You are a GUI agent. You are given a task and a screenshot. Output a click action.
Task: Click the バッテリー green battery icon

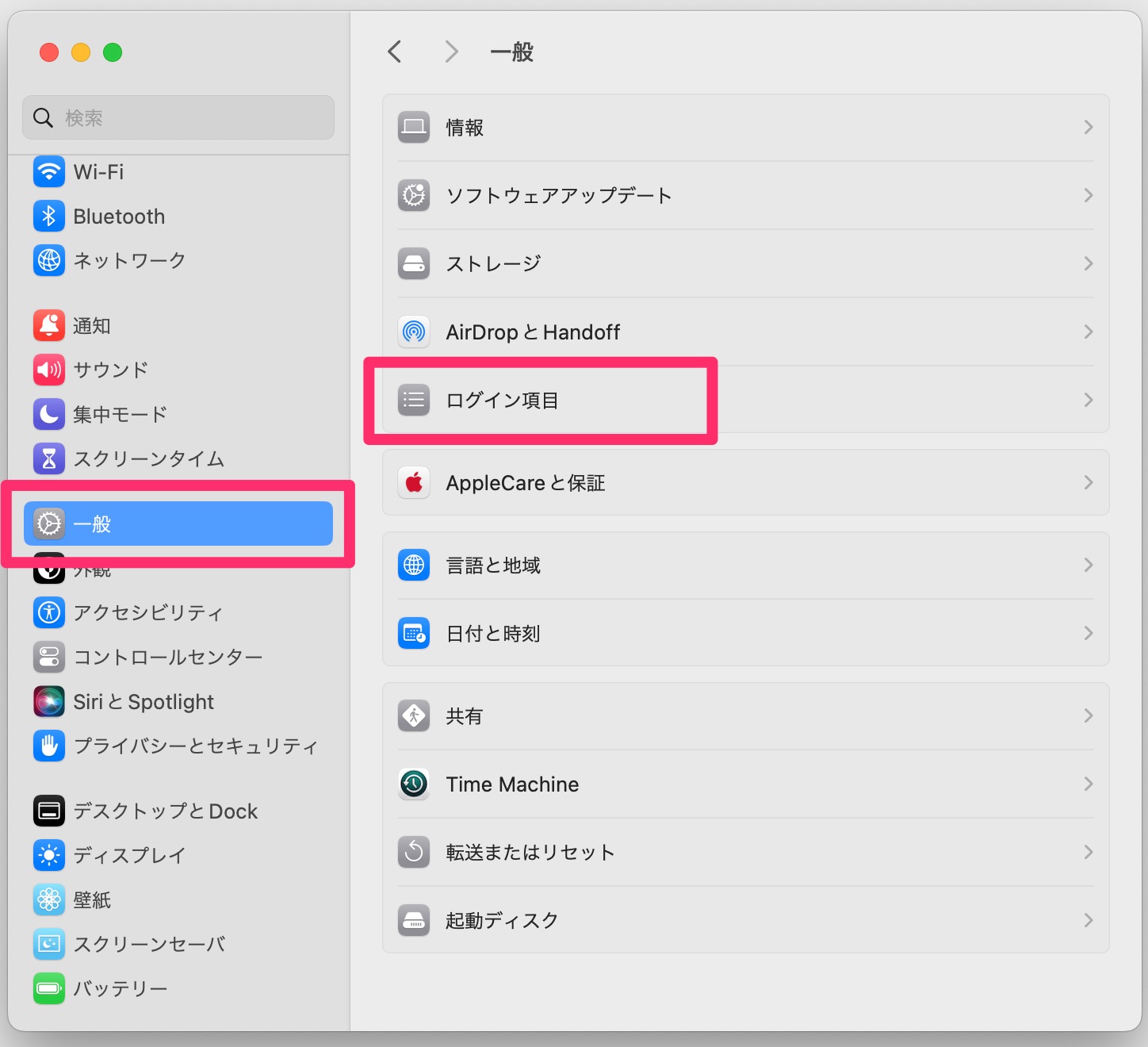tap(49, 988)
